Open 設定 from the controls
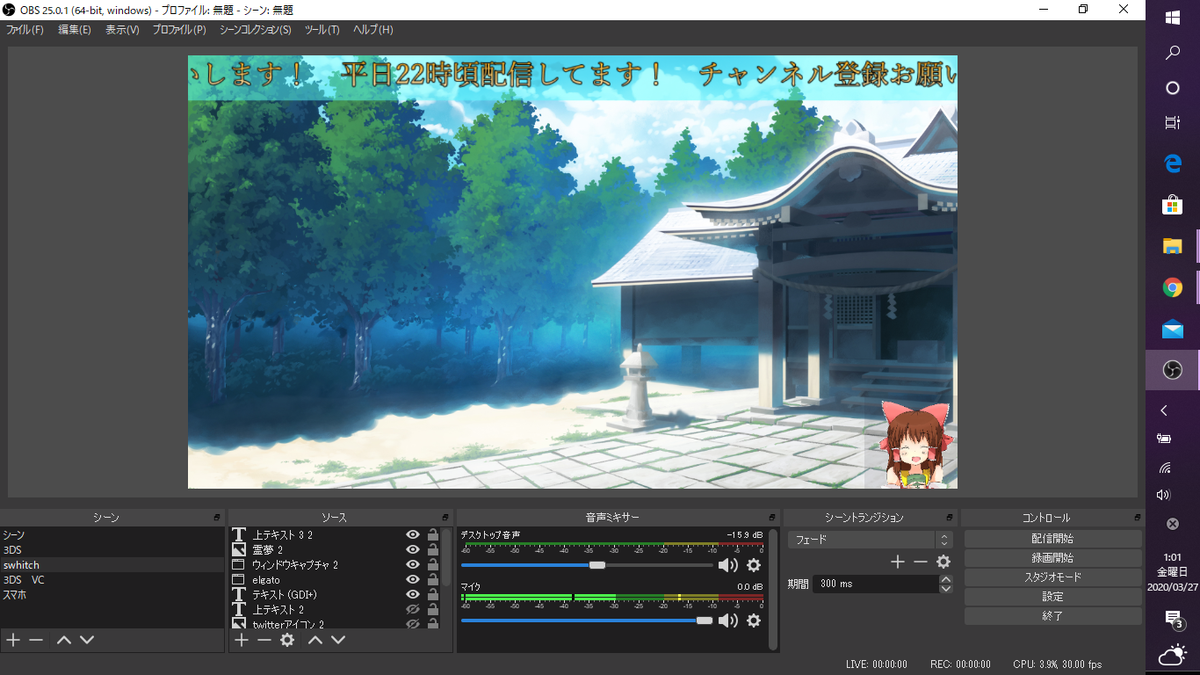The height and width of the screenshot is (675, 1200). point(1052,596)
